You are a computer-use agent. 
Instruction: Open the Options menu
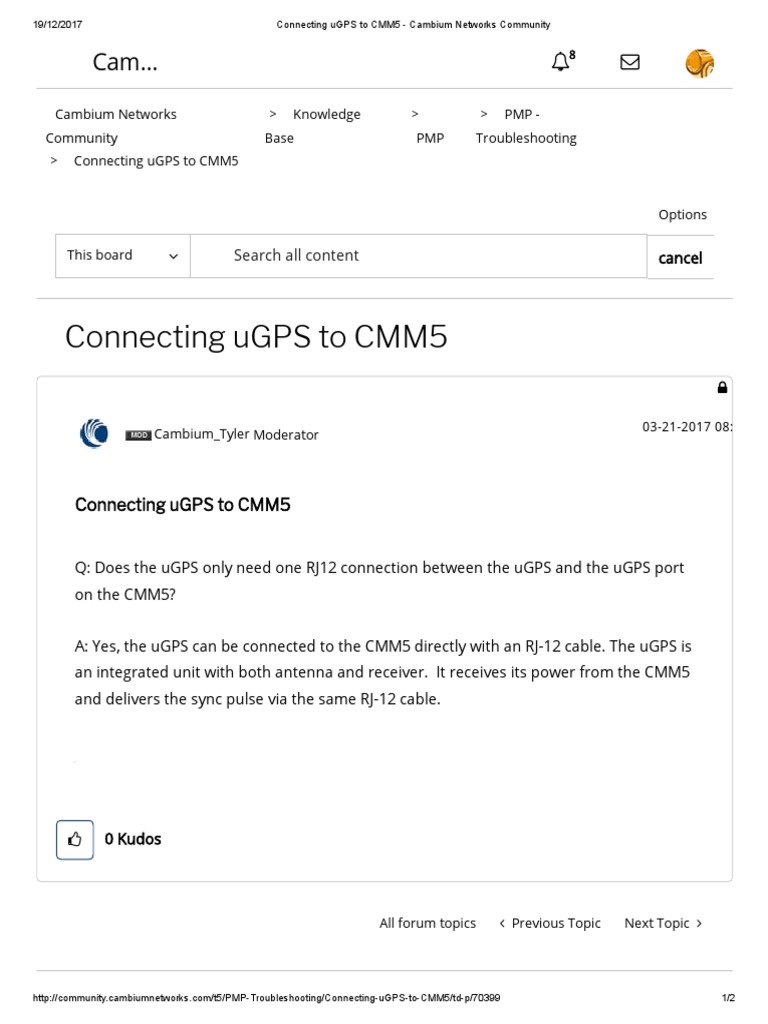point(682,215)
